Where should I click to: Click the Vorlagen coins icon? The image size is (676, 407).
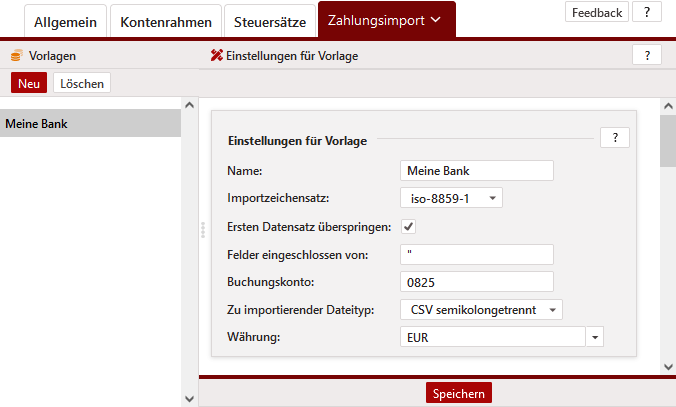tap(16, 56)
